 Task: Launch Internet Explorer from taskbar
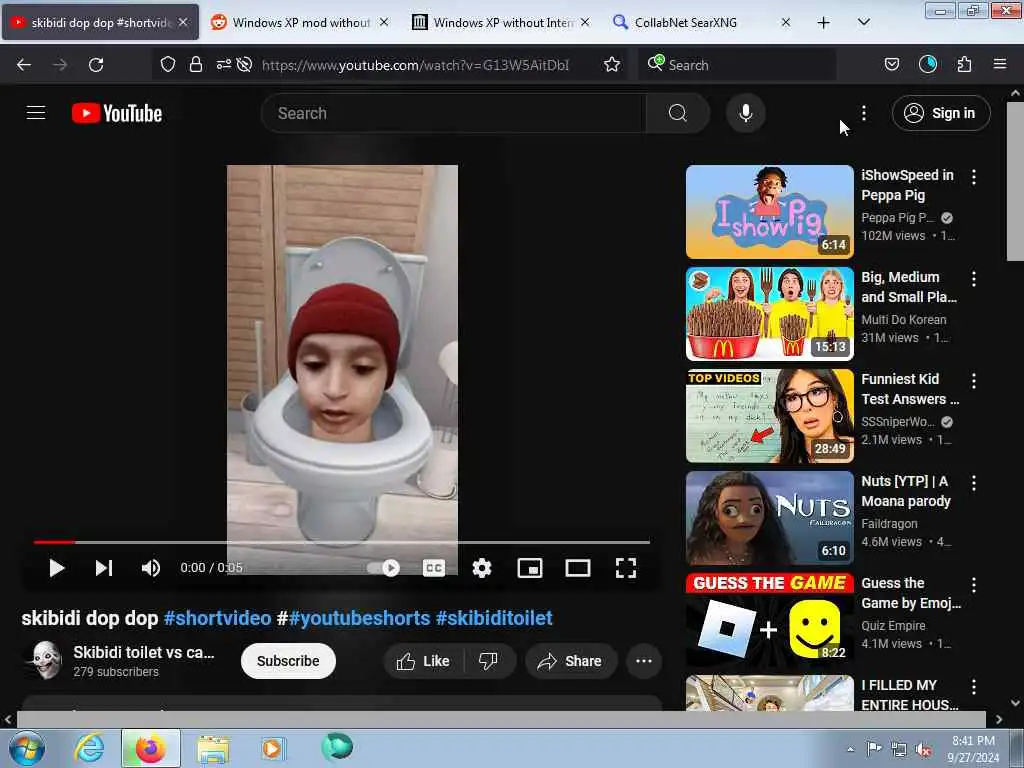click(x=89, y=748)
